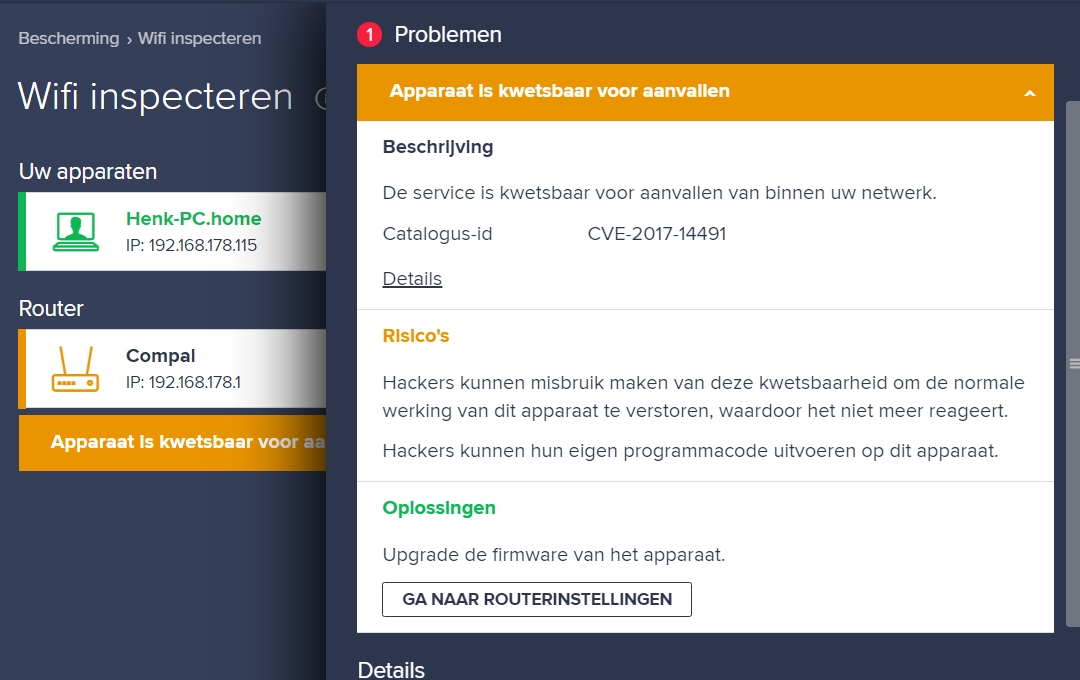This screenshot has height=680, width=1080.
Task: Click the orange router icon for Compal
Action: [x=75, y=369]
